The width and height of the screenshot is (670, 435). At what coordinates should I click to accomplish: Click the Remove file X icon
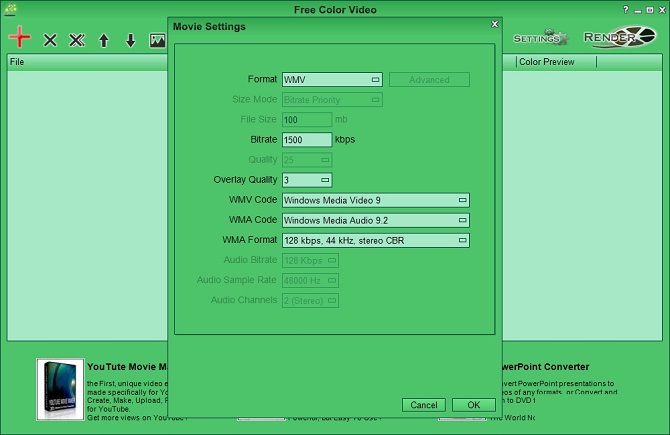pyautogui.click(x=50, y=41)
